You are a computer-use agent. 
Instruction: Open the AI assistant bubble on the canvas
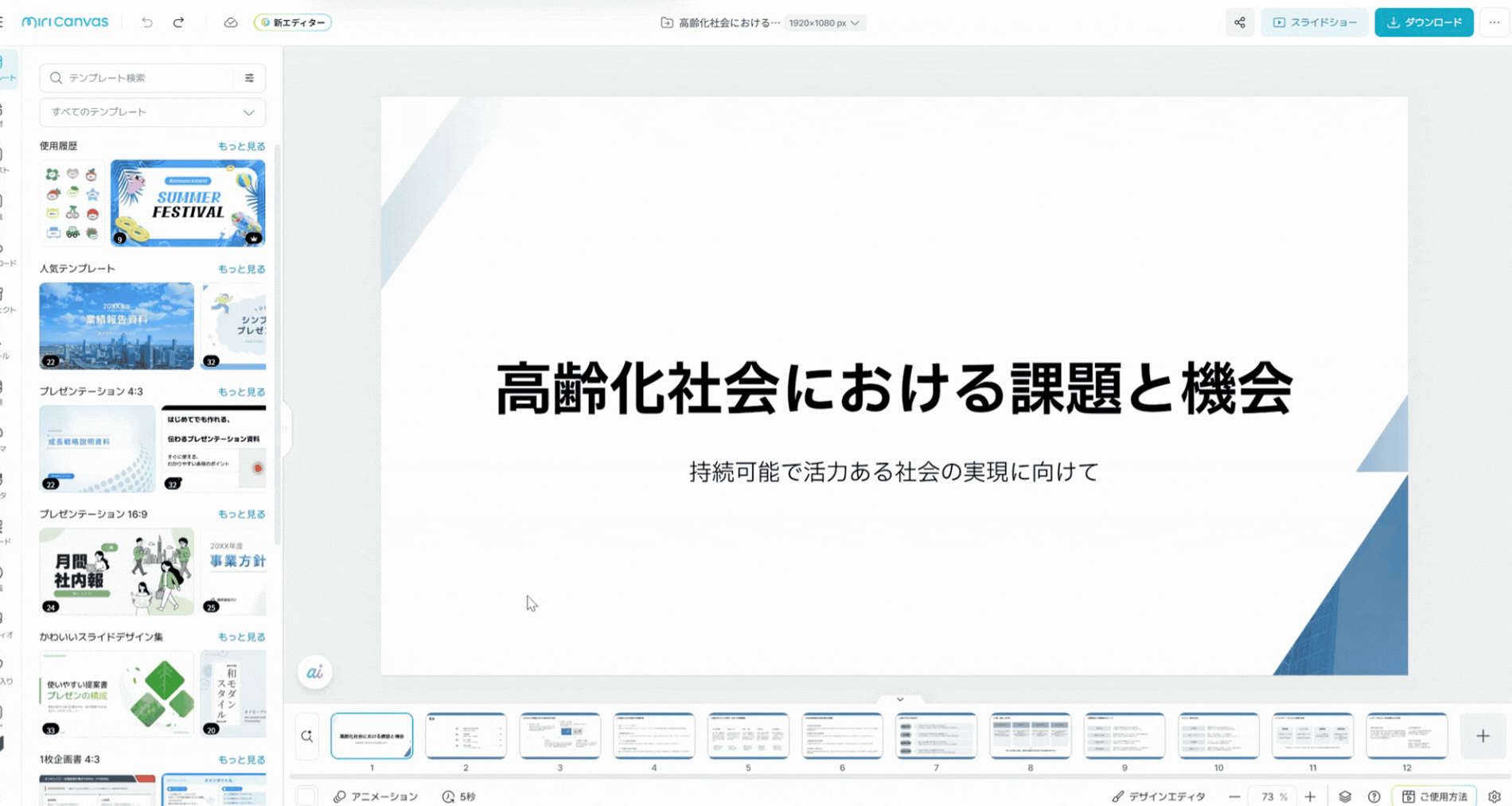pos(314,672)
